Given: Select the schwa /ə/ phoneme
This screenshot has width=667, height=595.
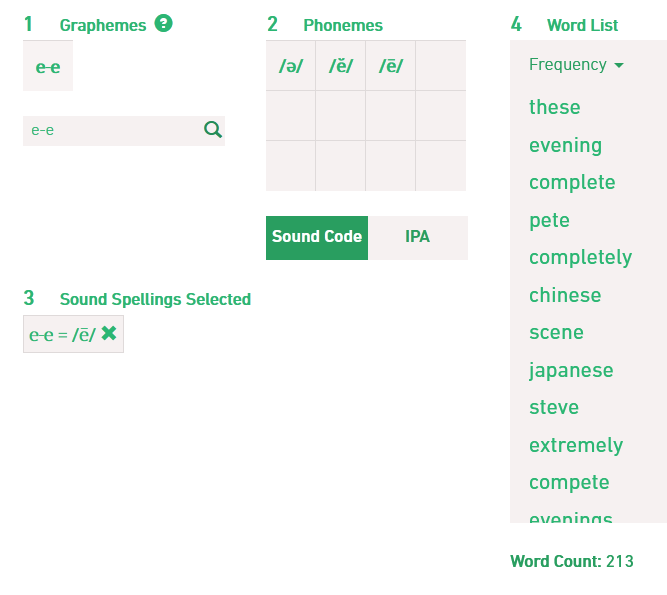Looking at the screenshot, I should (291, 66).
